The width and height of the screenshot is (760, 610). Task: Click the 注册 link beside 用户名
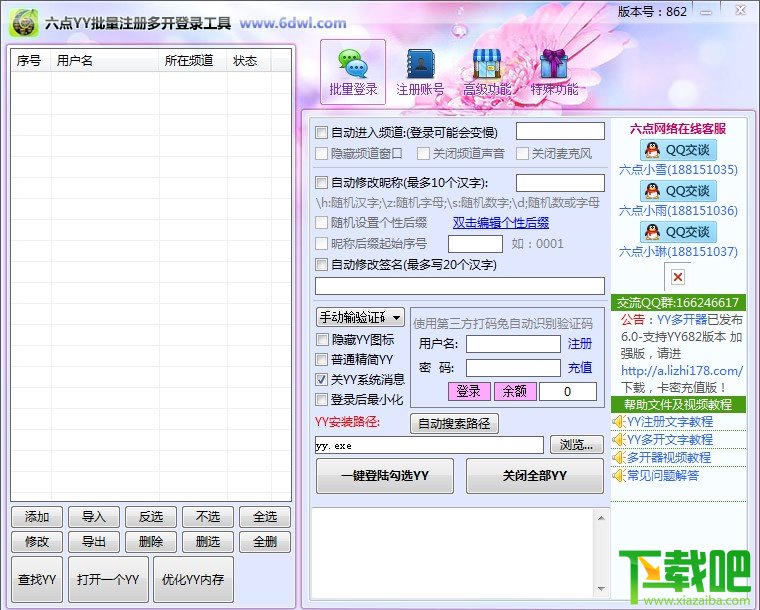(580, 344)
